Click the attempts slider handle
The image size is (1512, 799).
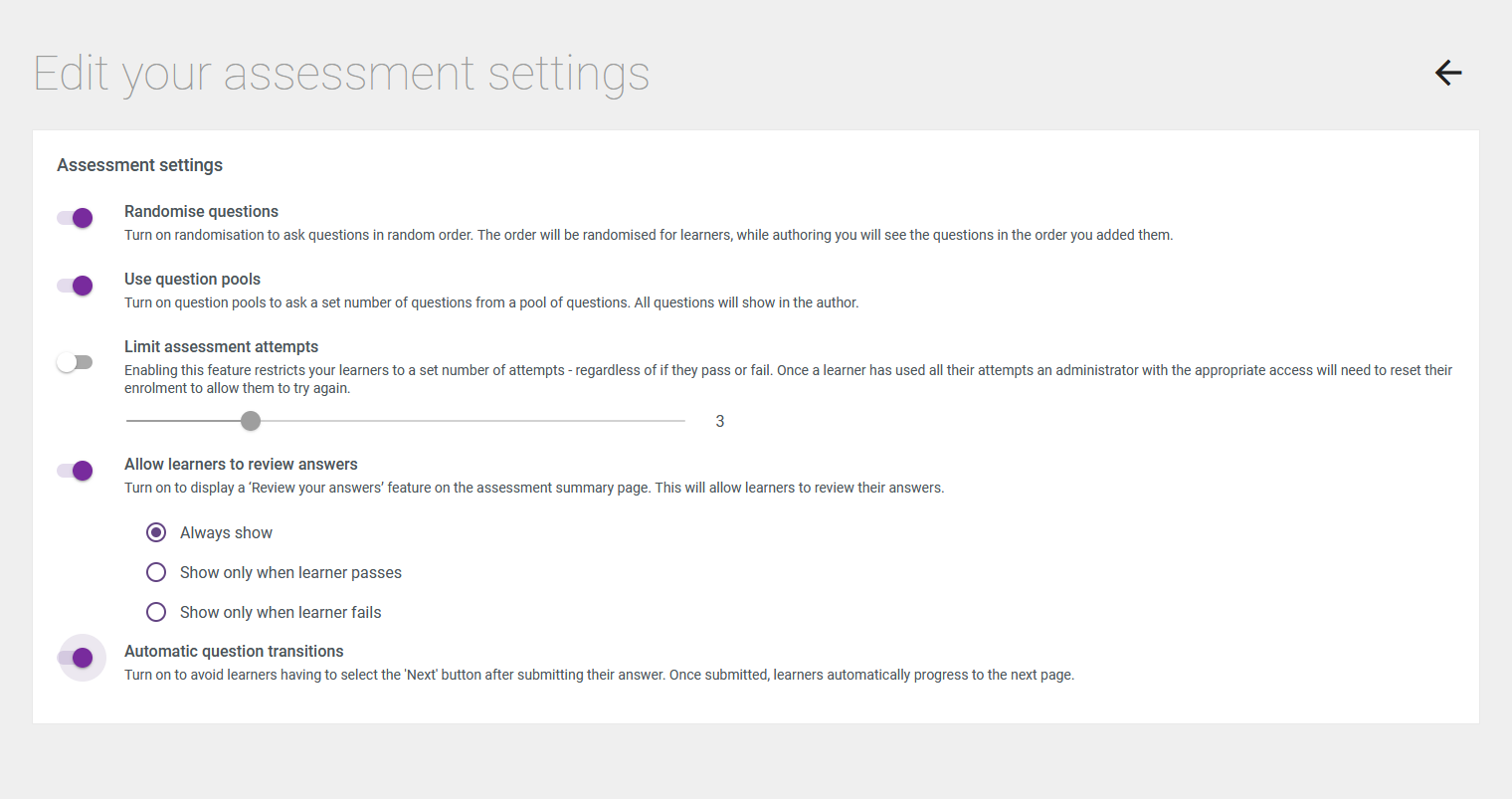click(x=251, y=421)
